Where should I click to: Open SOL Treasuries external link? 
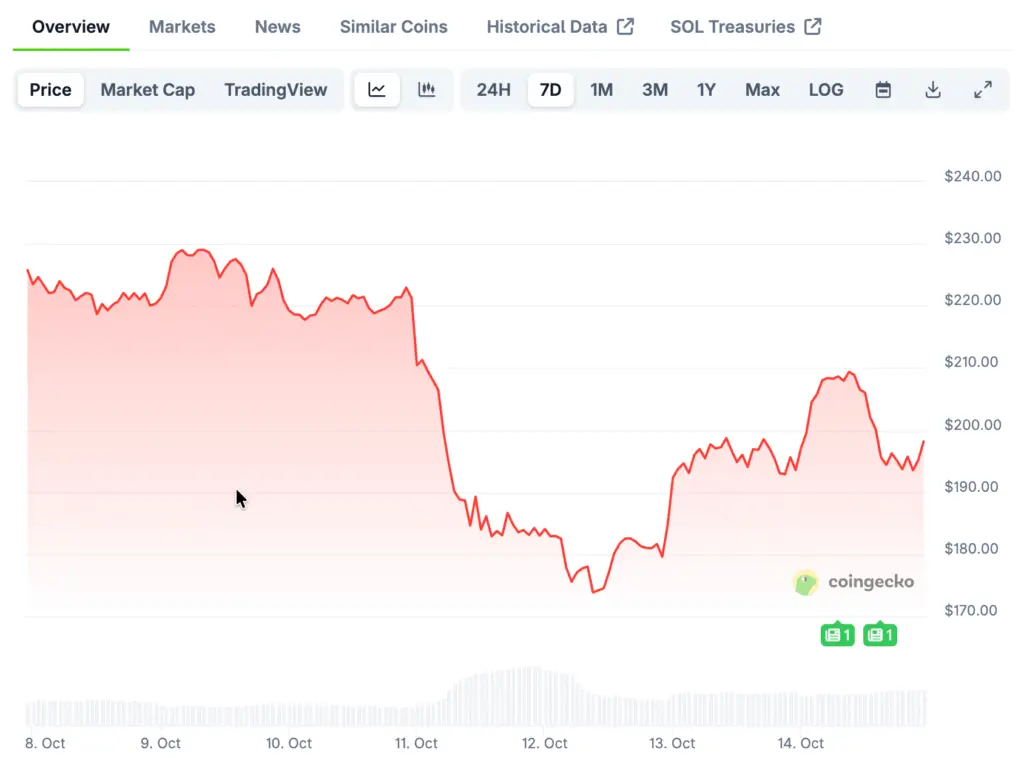pos(745,27)
